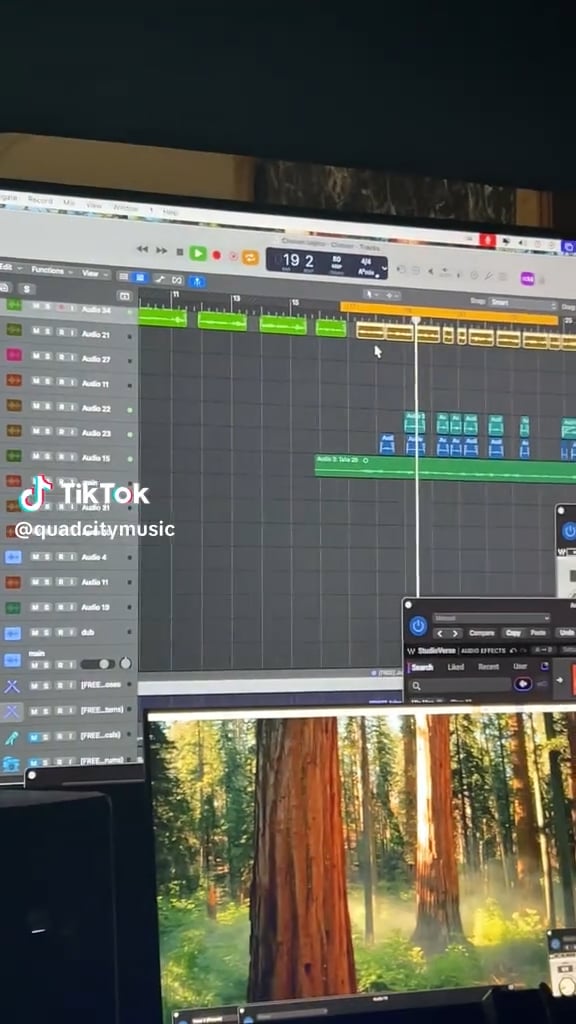Click the red Record button

point(216,255)
